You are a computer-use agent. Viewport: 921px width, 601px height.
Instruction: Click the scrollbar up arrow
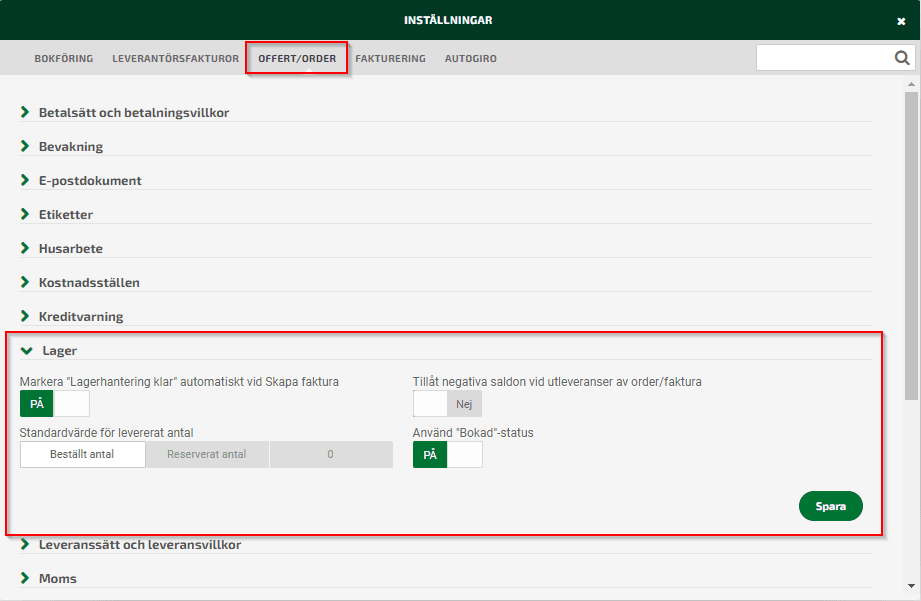coord(911,84)
